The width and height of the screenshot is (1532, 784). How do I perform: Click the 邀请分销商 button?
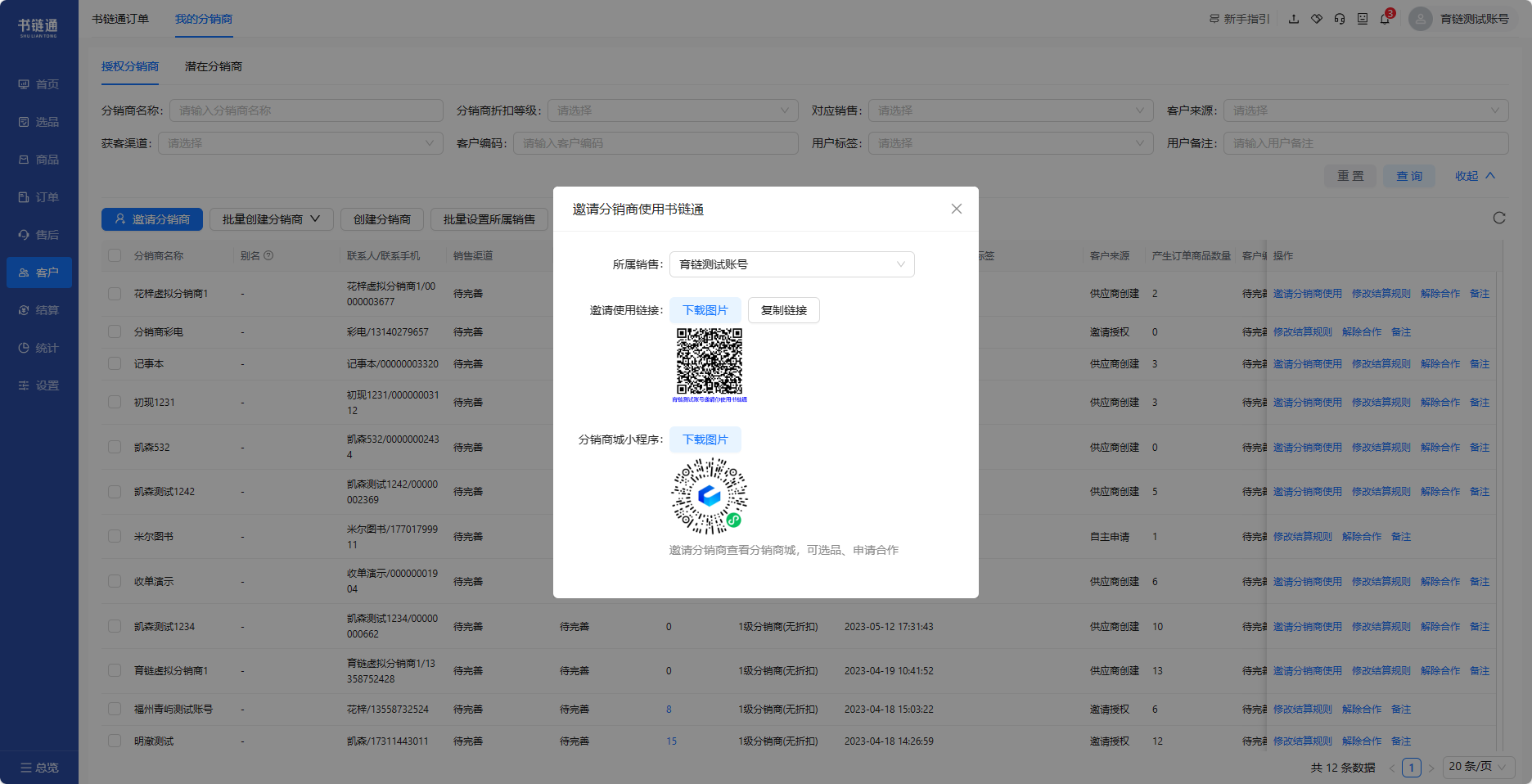click(152, 219)
